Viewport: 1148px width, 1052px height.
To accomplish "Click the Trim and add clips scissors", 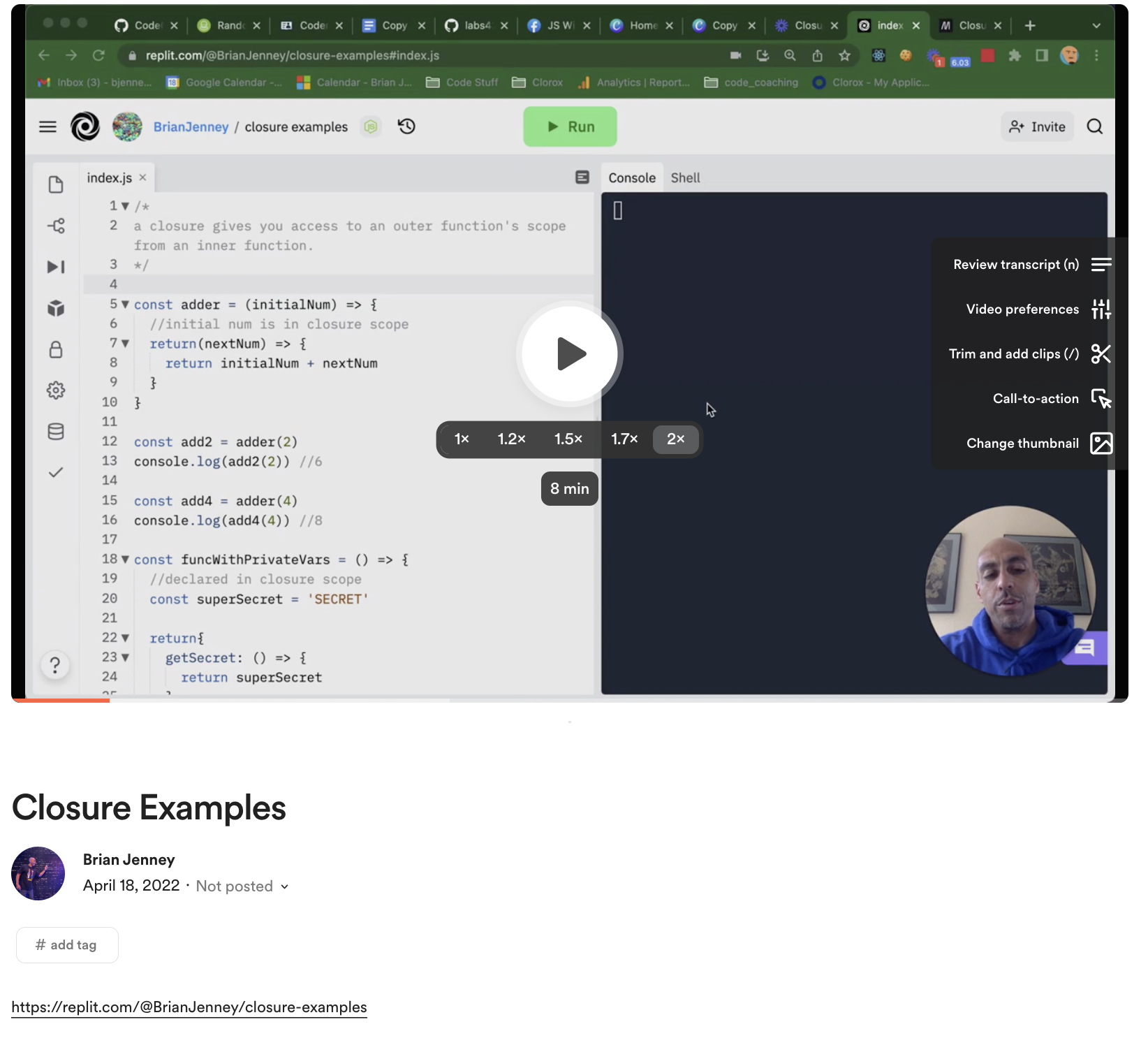I will [x=1101, y=354].
